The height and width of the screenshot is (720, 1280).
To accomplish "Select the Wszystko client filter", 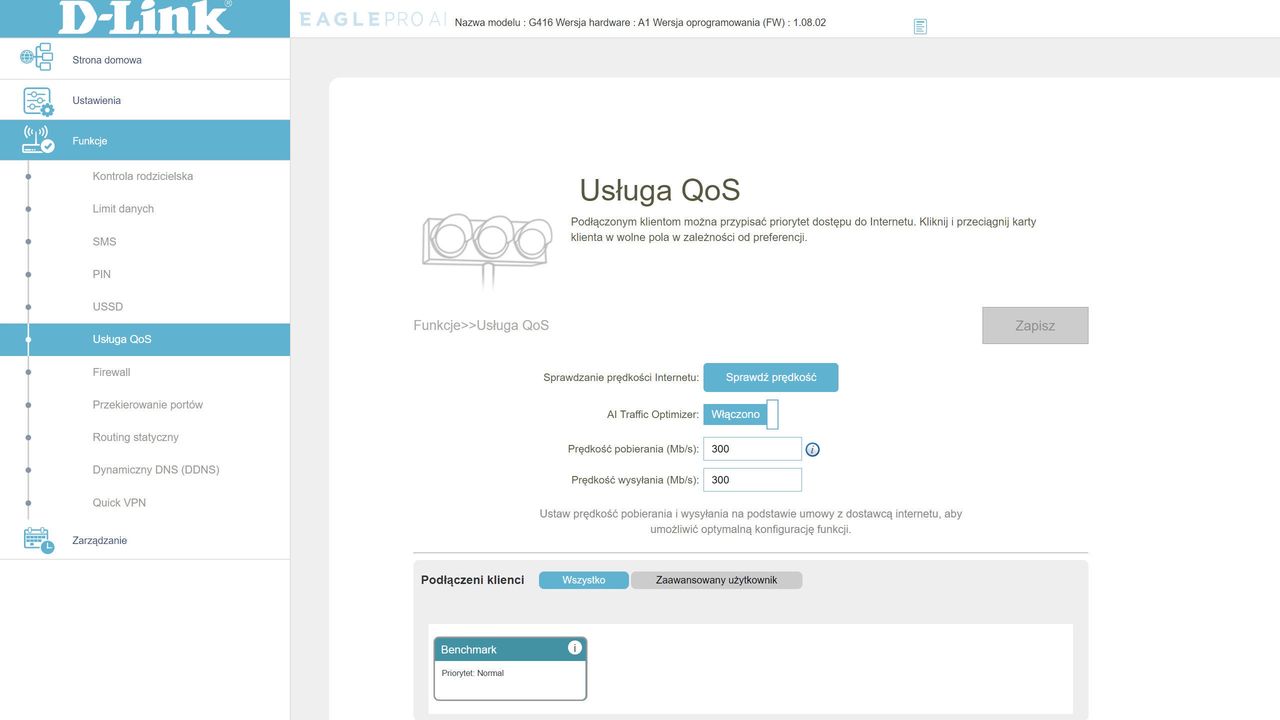I will [x=584, y=580].
